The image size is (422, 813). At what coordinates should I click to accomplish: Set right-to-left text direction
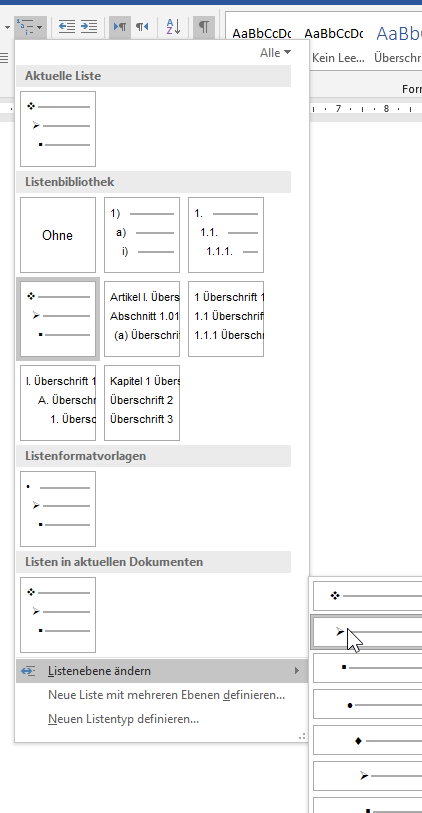point(142,26)
